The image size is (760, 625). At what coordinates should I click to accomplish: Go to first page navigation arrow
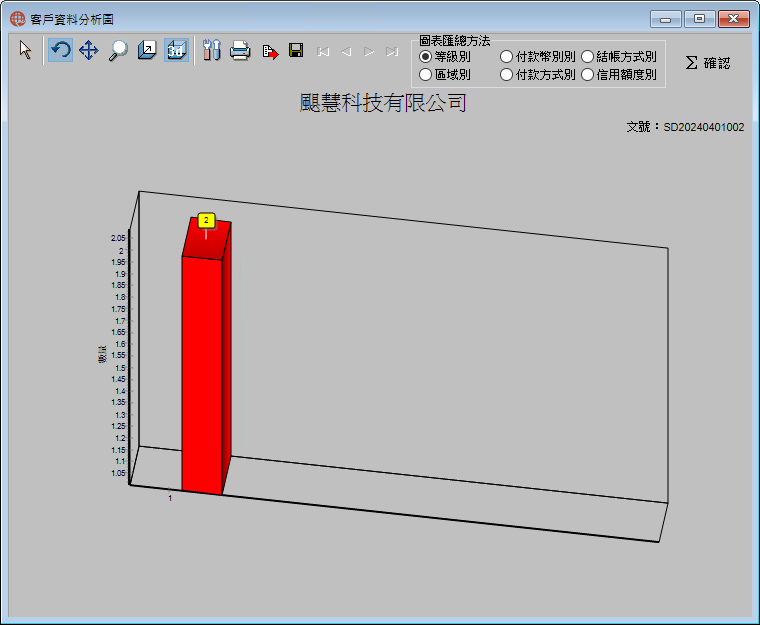coord(323,51)
